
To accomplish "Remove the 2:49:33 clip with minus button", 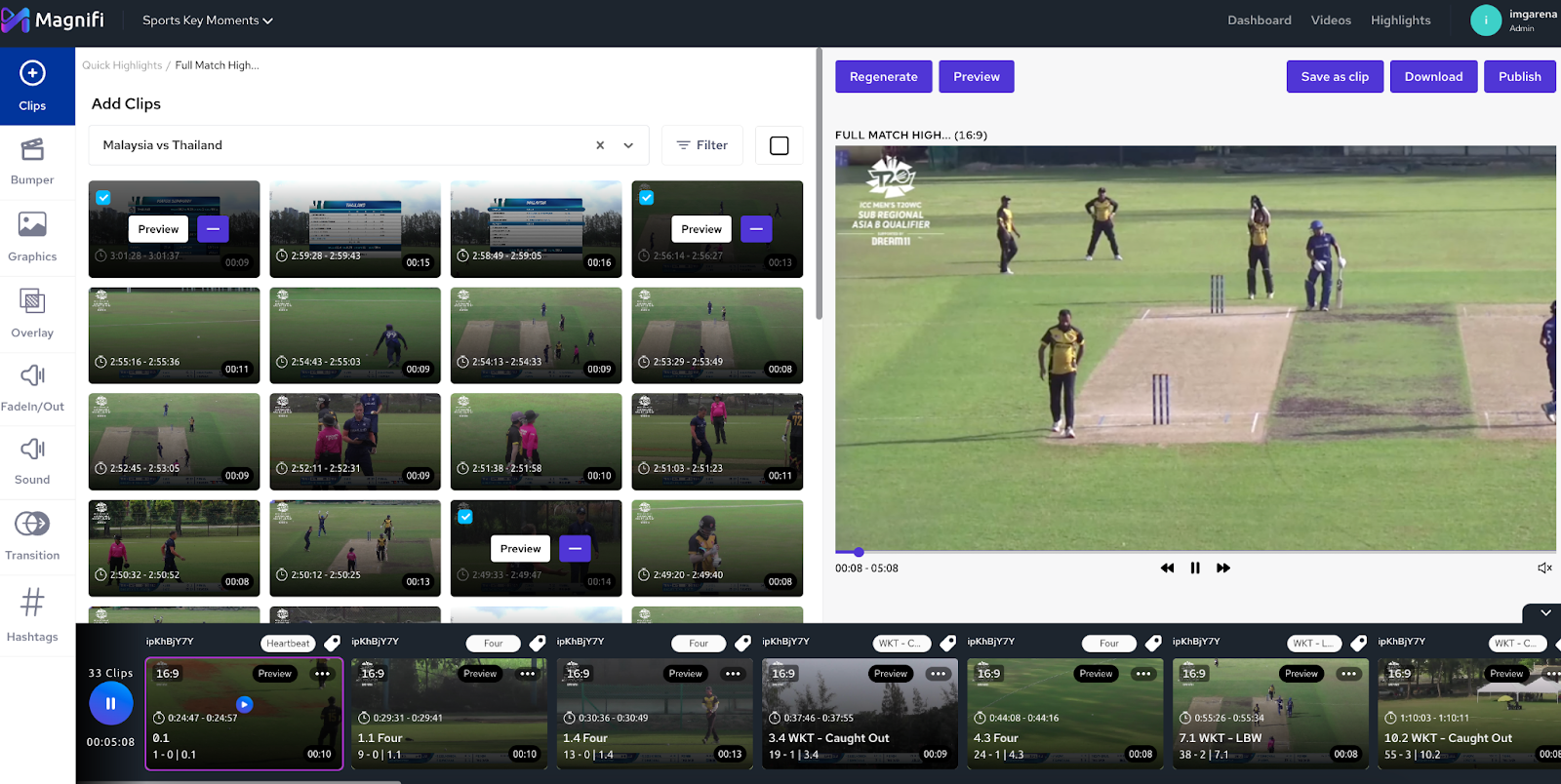I will click(x=575, y=549).
